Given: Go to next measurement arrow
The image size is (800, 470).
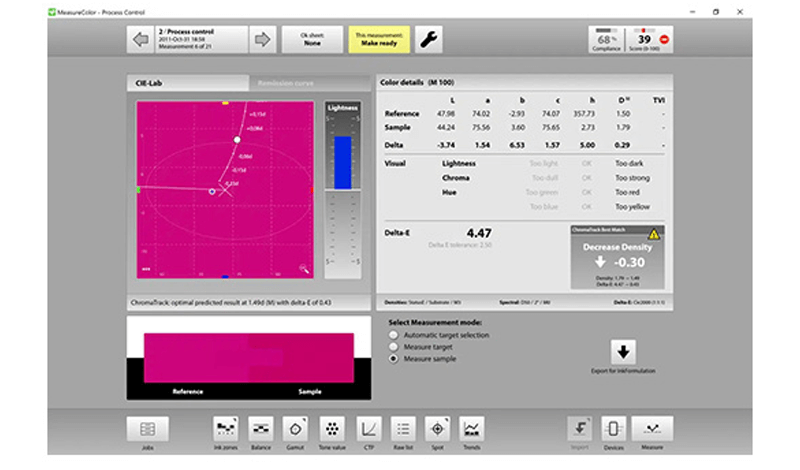Looking at the screenshot, I should click(262, 39).
